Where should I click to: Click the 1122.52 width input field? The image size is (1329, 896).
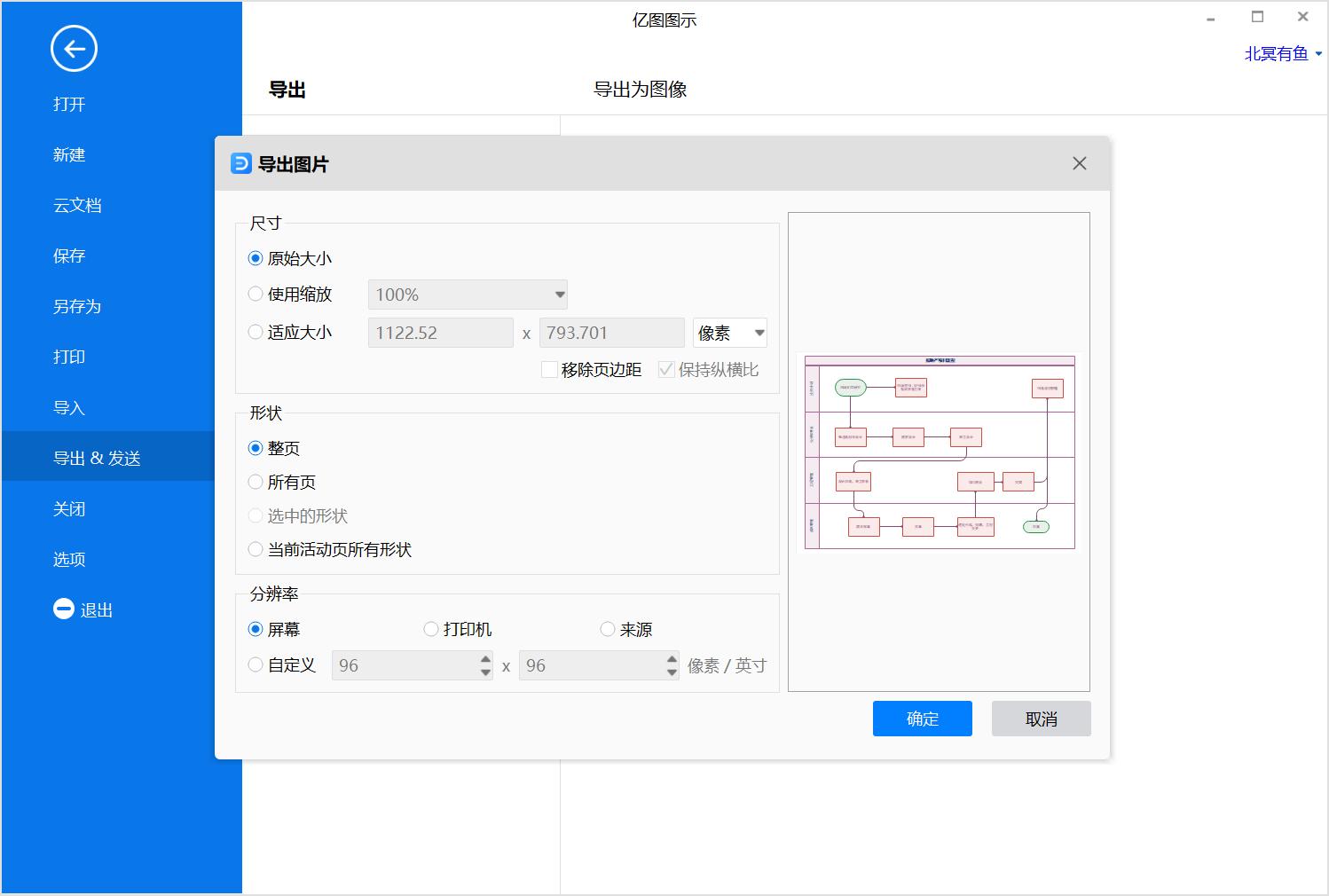pyautogui.click(x=439, y=332)
